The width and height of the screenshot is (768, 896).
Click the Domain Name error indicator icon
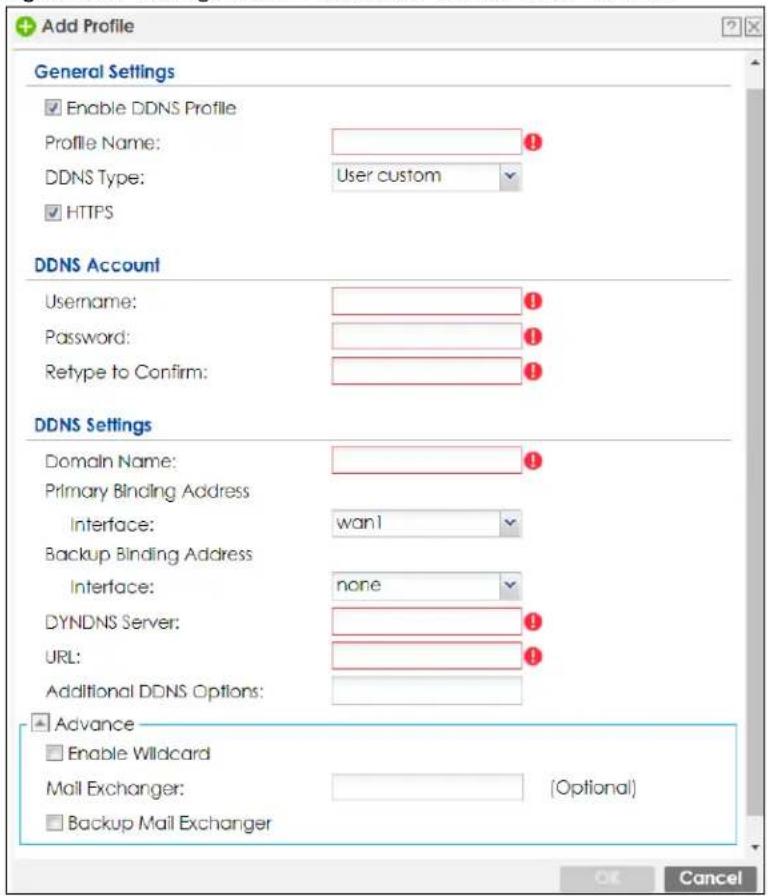click(533, 461)
